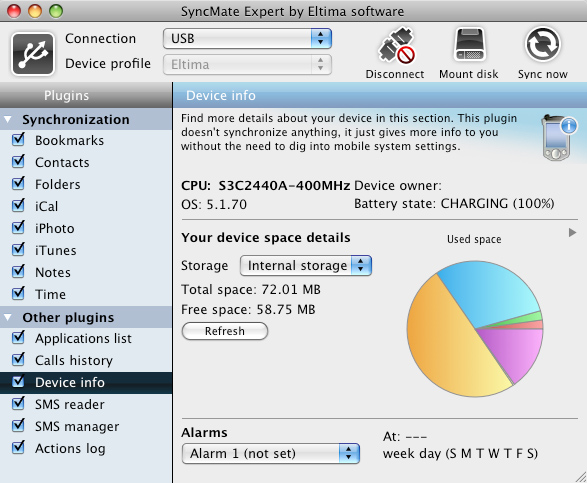Click the CPU S3C2440A-400MHz text
This screenshot has height=483, width=587.
click(x=265, y=185)
